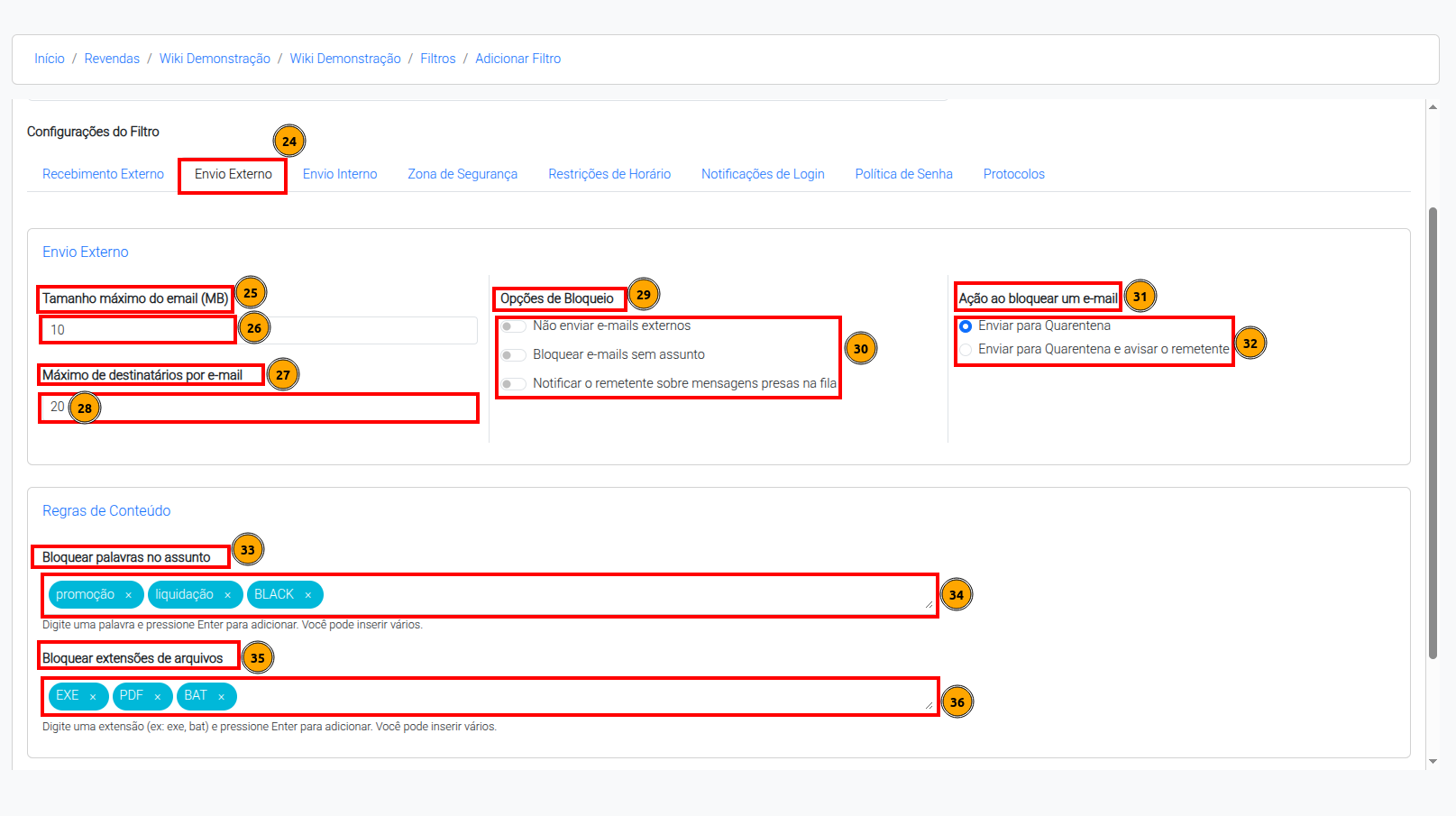Switch to Política de Senha tab
Screen dimensions: 1456x816
[903, 174]
